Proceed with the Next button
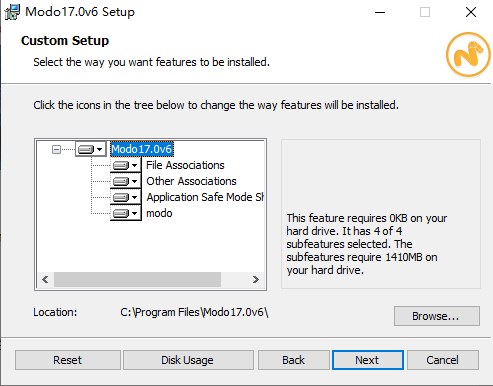 tap(368, 360)
